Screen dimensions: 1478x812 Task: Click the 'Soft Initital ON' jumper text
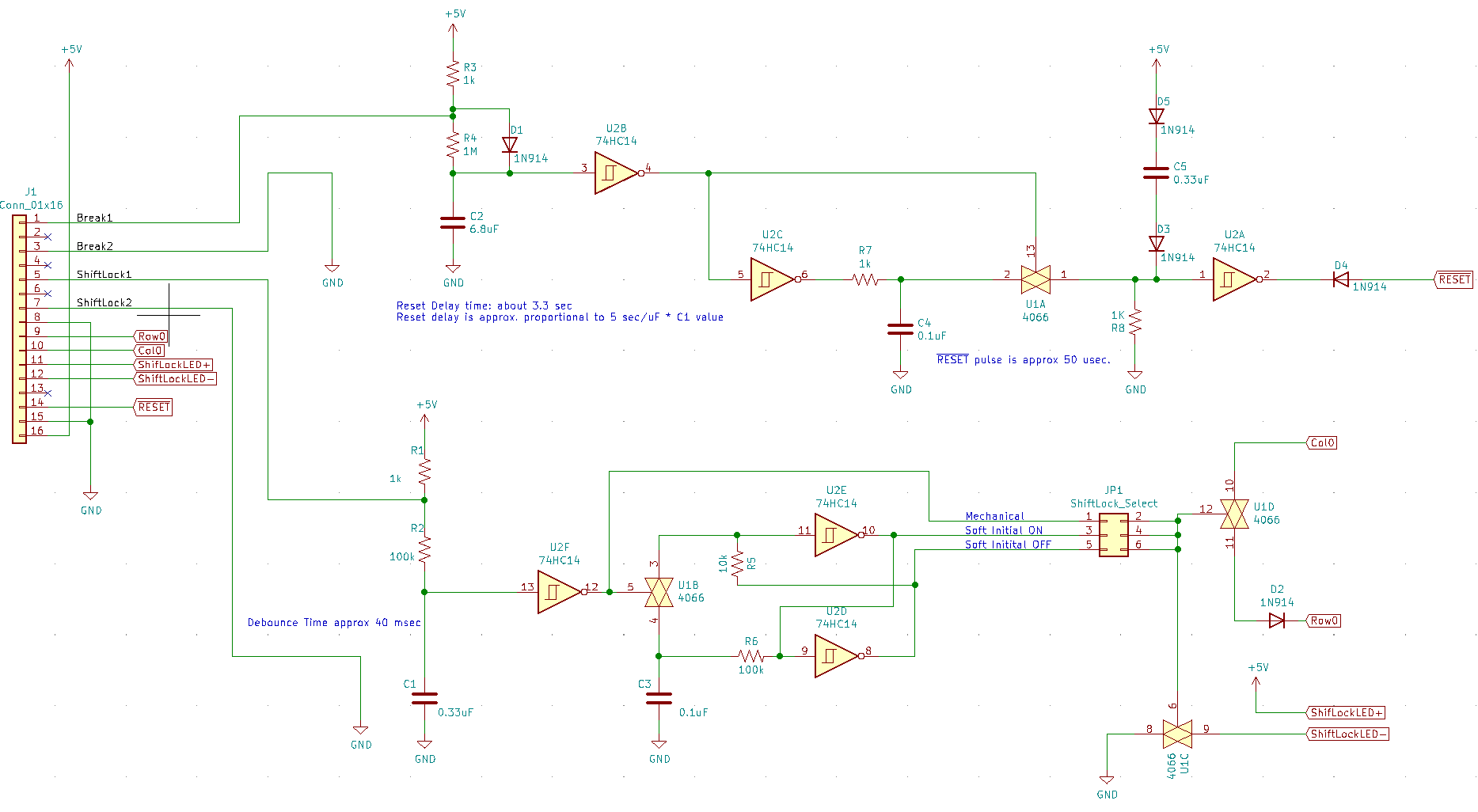pyautogui.click(x=1004, y=530)
